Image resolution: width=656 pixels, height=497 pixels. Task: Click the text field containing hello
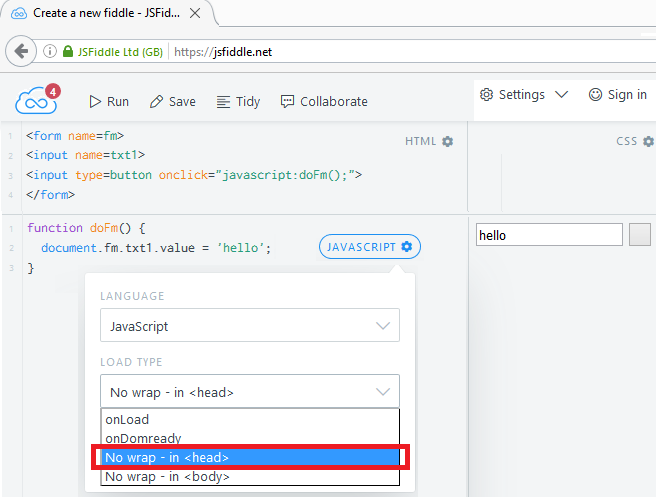548,235
